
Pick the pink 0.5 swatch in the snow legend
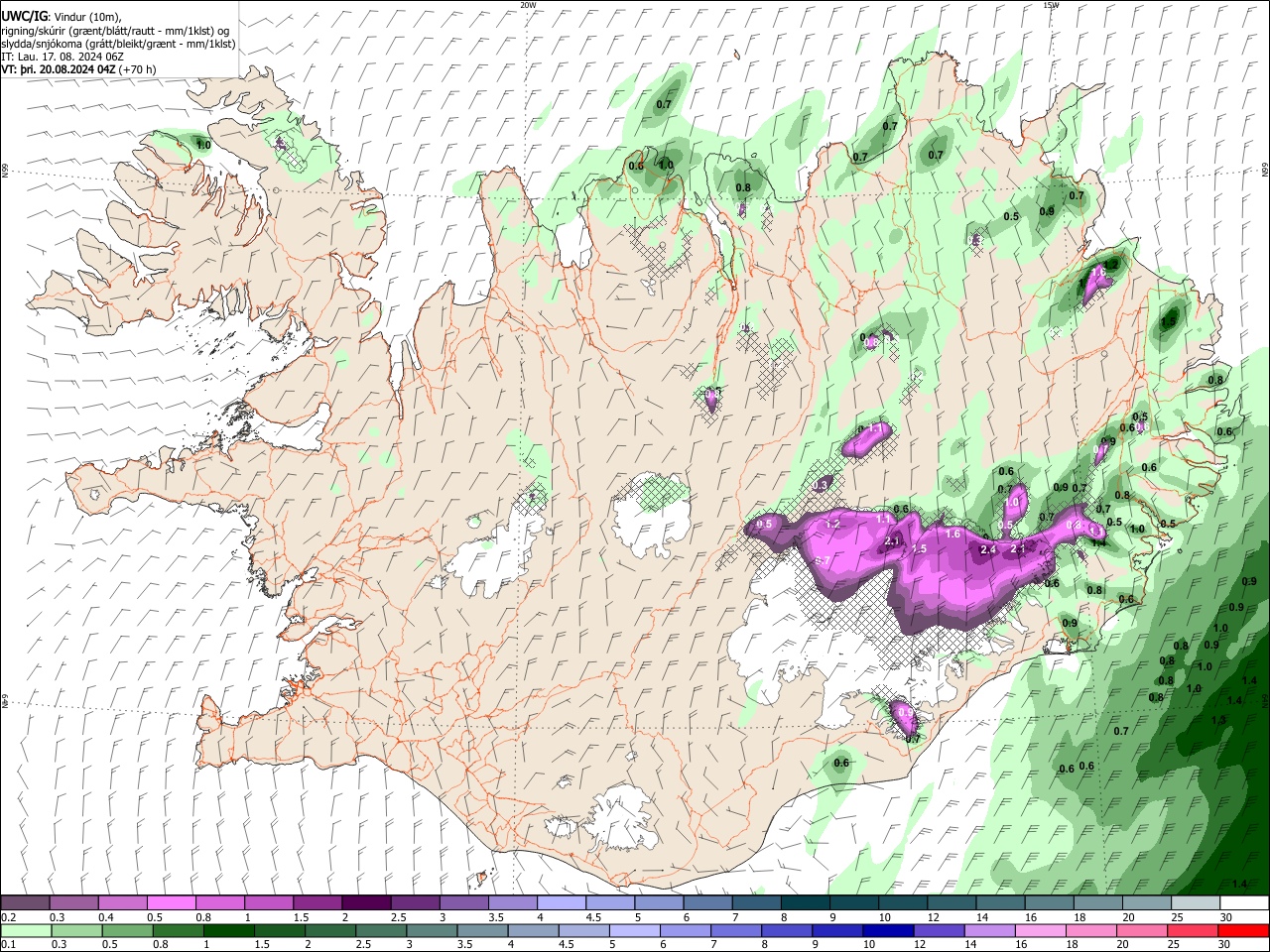click(x=171, y=902)
